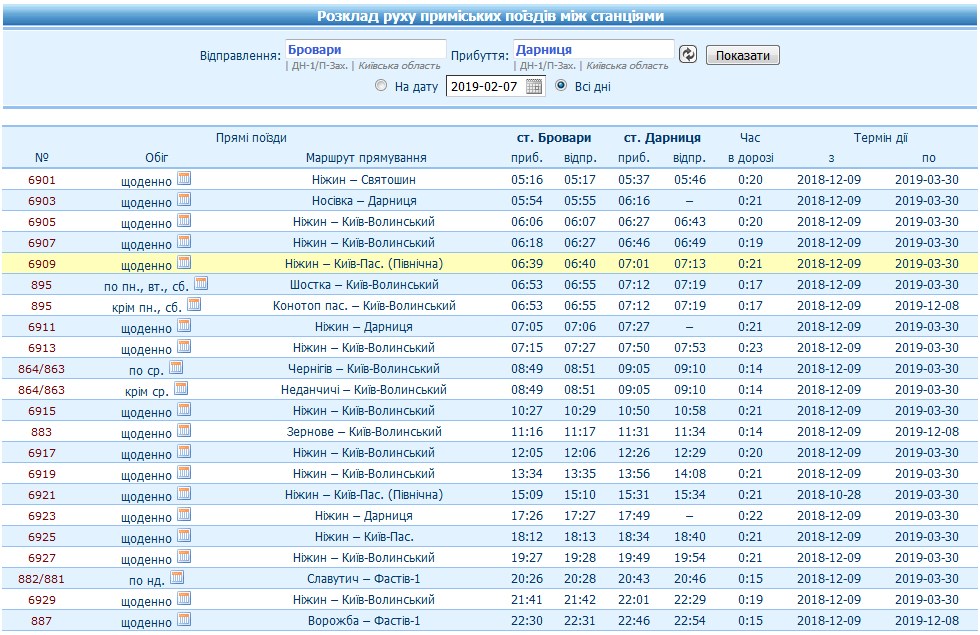Open the date picker calendar icon
Image resolution: width=980 pixels, height=635 pixels.
click(534, 86)
